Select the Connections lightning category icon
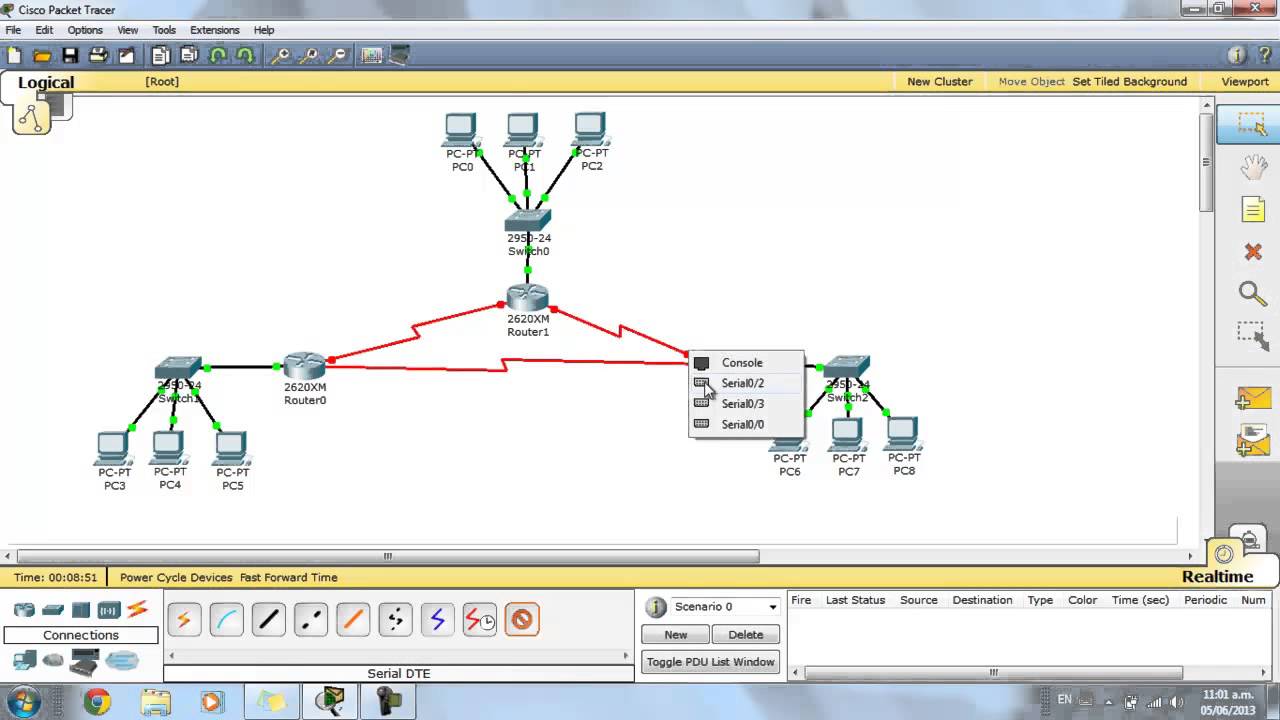The height and width of the screenshot is (720, 1280). click(138, 608)
